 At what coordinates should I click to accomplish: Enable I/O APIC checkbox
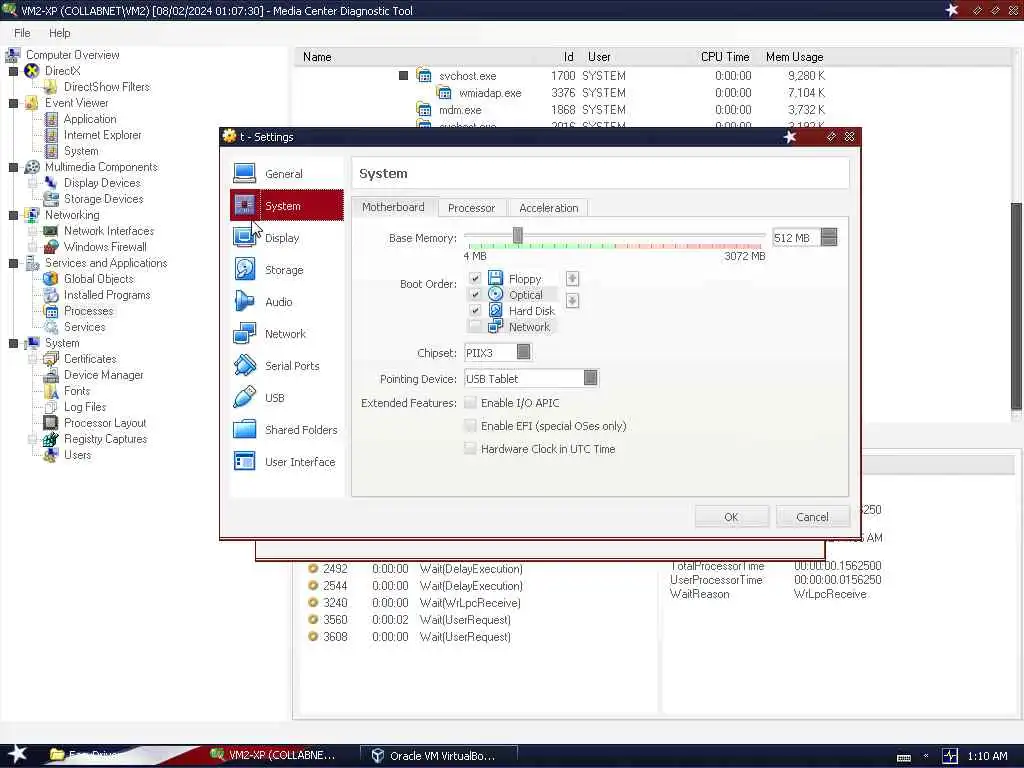[x=470, y=403]
